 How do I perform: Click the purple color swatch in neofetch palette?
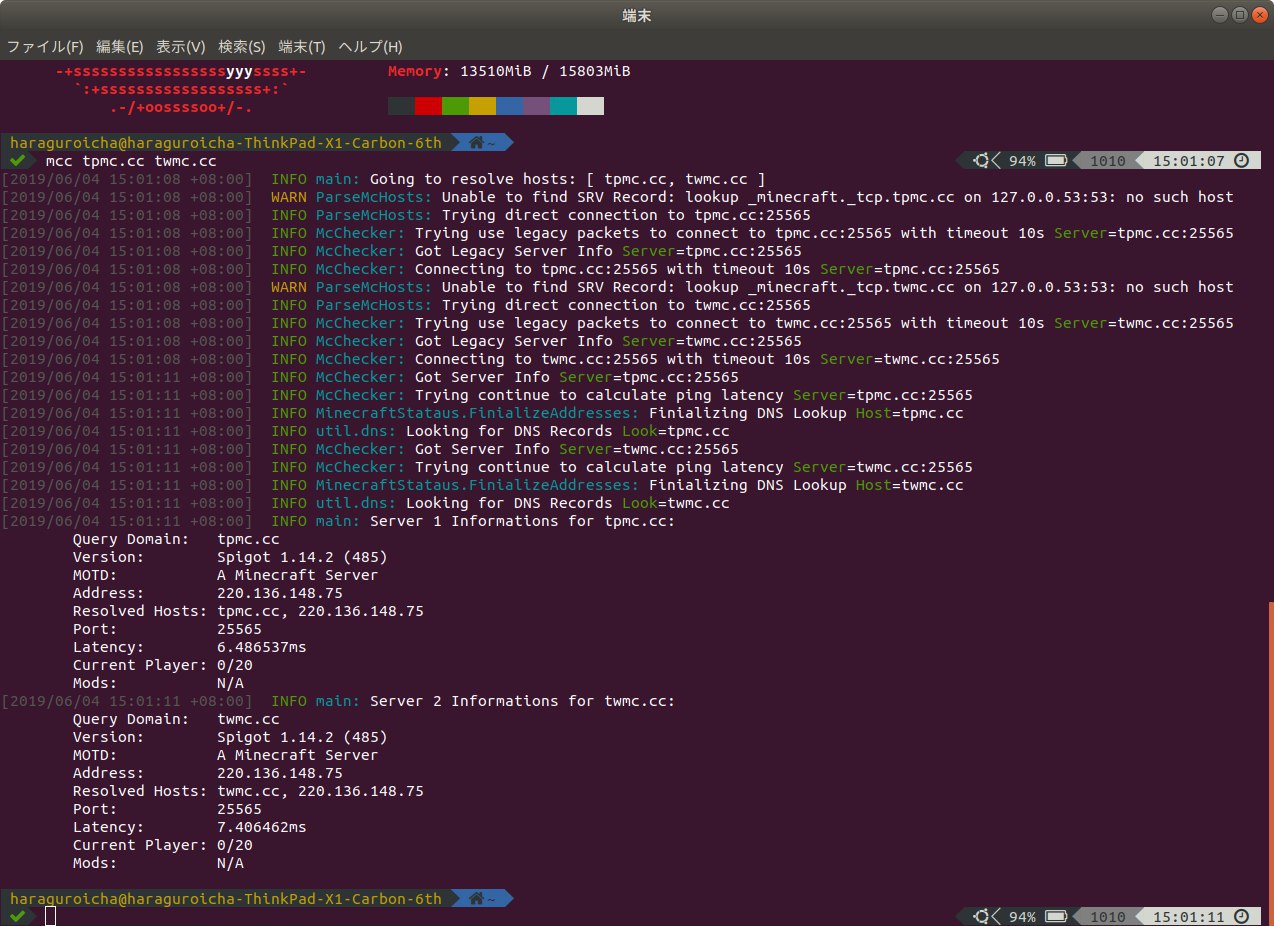(x=536, y=106)
